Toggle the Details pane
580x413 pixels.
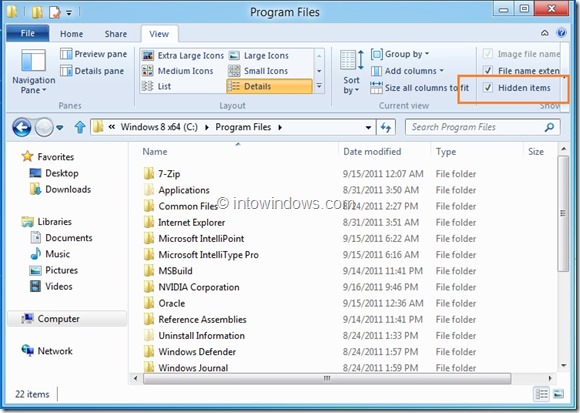pos(92,71)
